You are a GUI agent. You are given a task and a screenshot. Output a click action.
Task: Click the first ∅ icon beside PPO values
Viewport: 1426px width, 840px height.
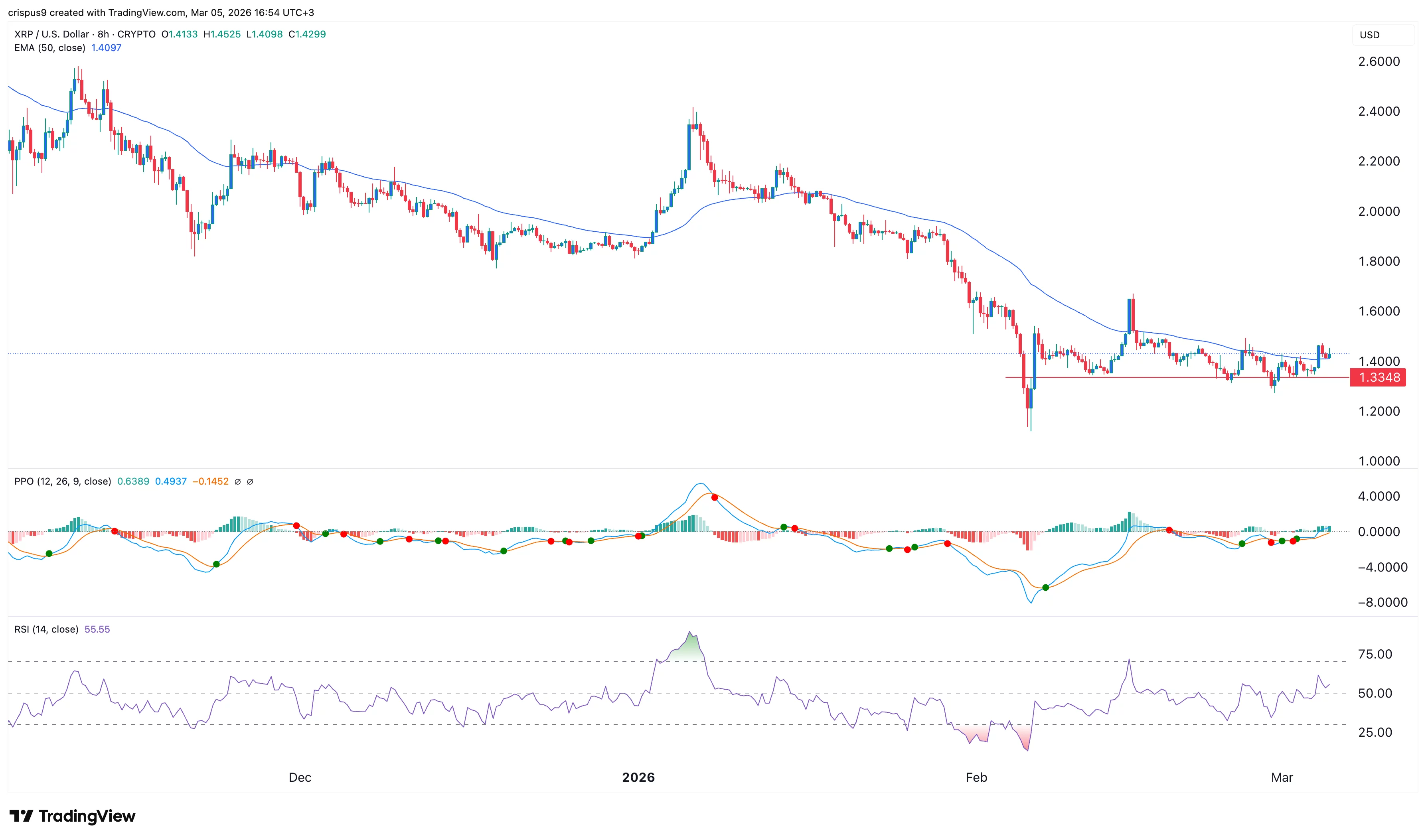pyautogui.click(x=238, y=482)
